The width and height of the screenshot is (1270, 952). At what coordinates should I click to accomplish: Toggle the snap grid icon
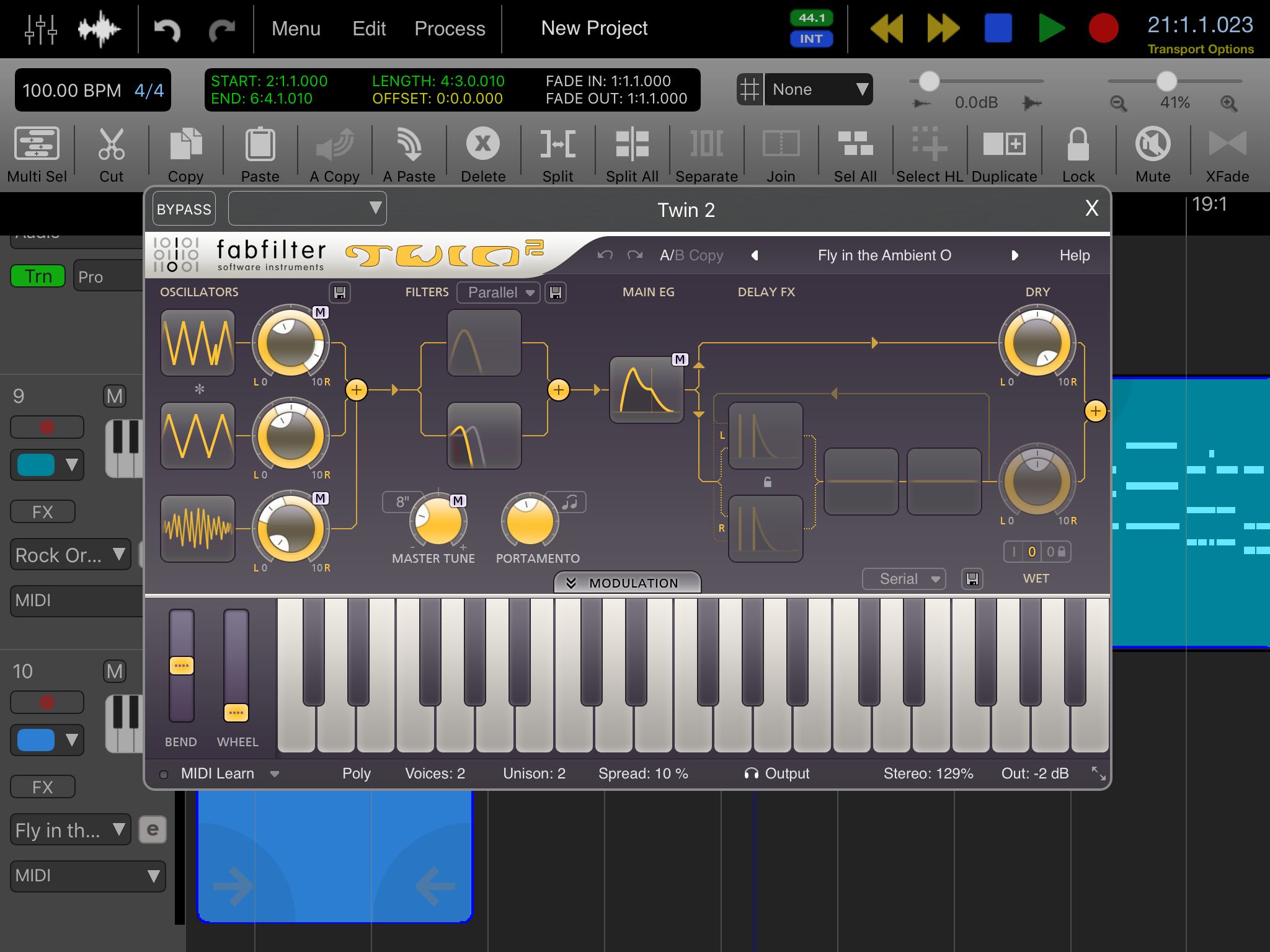pyautogui.click(x=750, y=89)
